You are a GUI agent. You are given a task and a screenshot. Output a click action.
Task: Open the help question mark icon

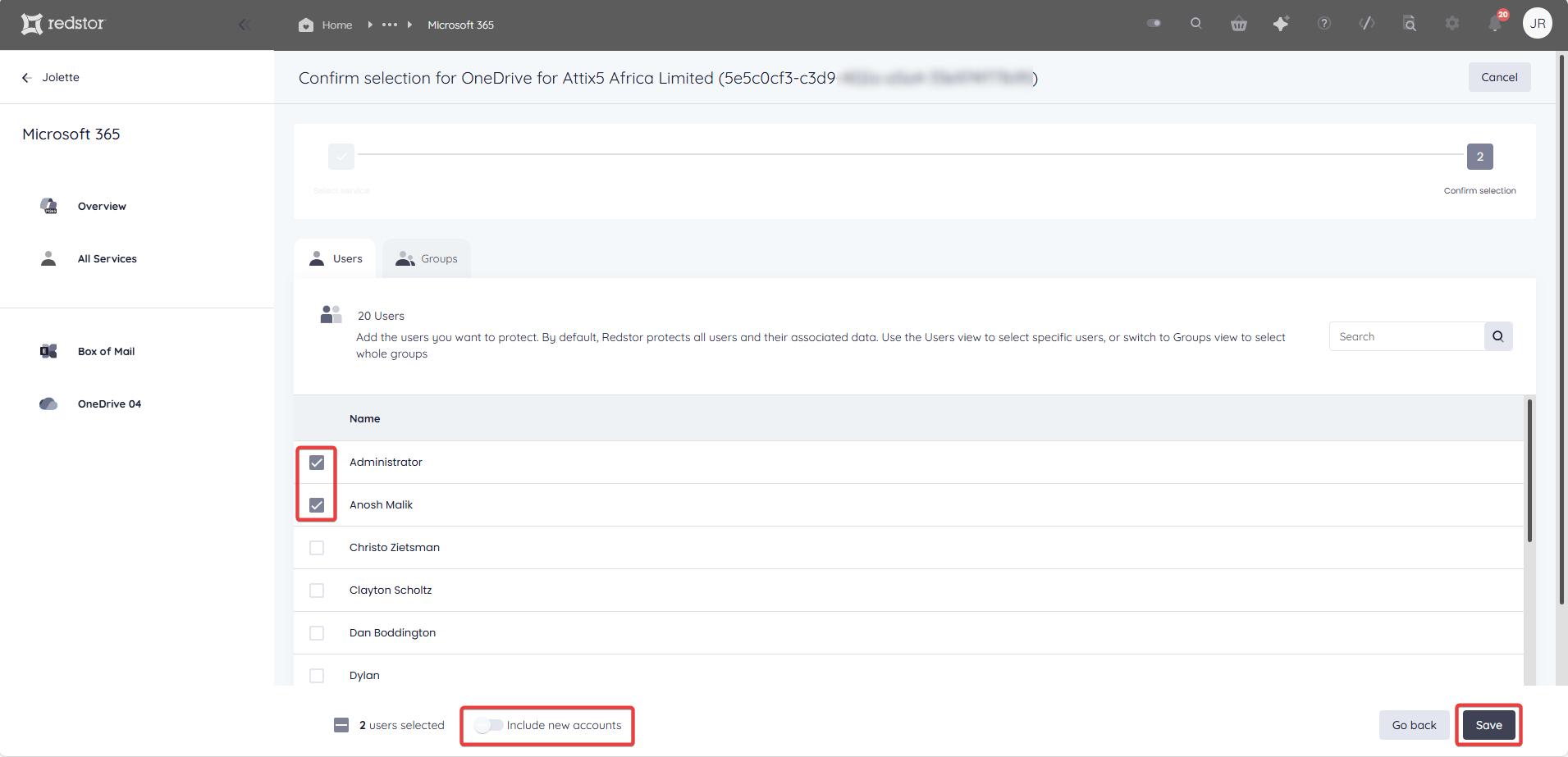[1324, 23]
